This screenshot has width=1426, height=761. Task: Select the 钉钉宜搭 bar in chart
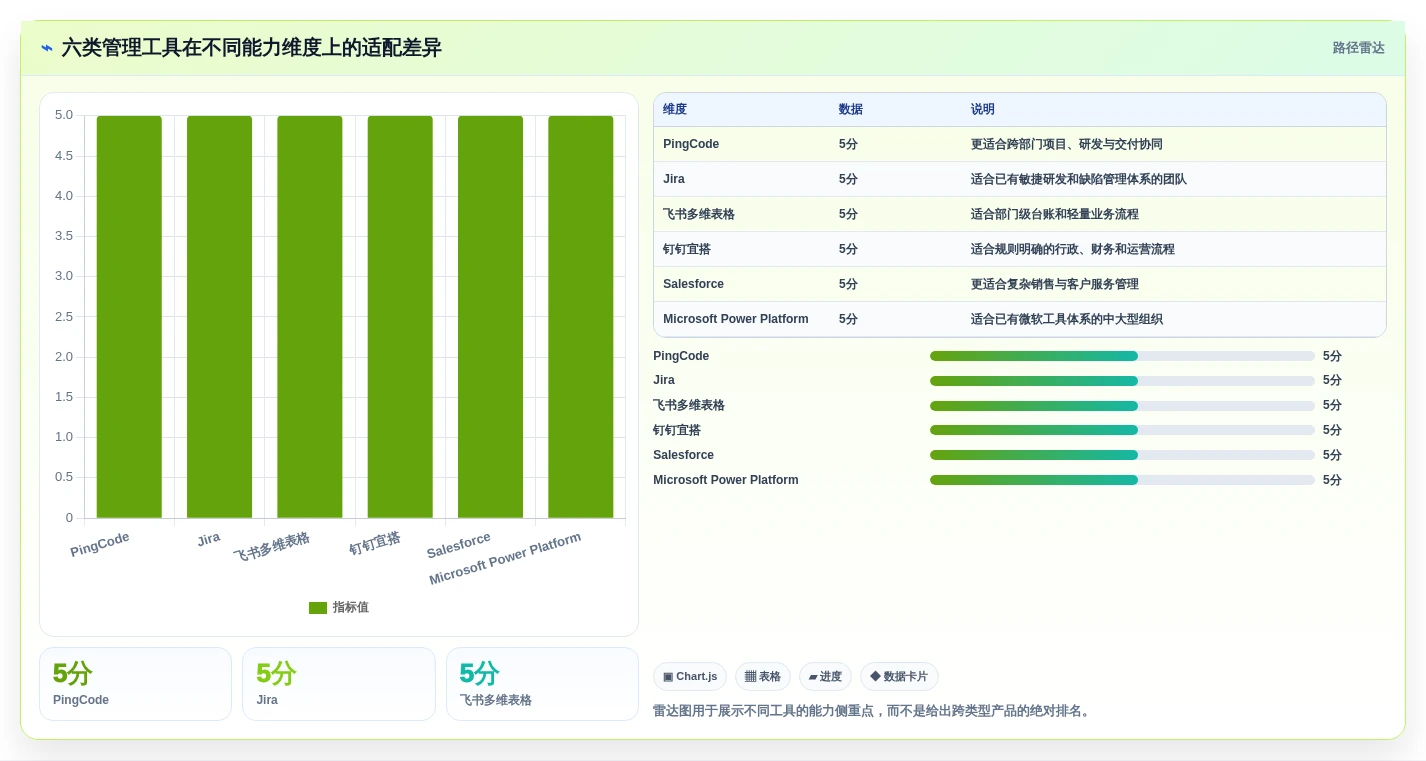pos(400,317)
